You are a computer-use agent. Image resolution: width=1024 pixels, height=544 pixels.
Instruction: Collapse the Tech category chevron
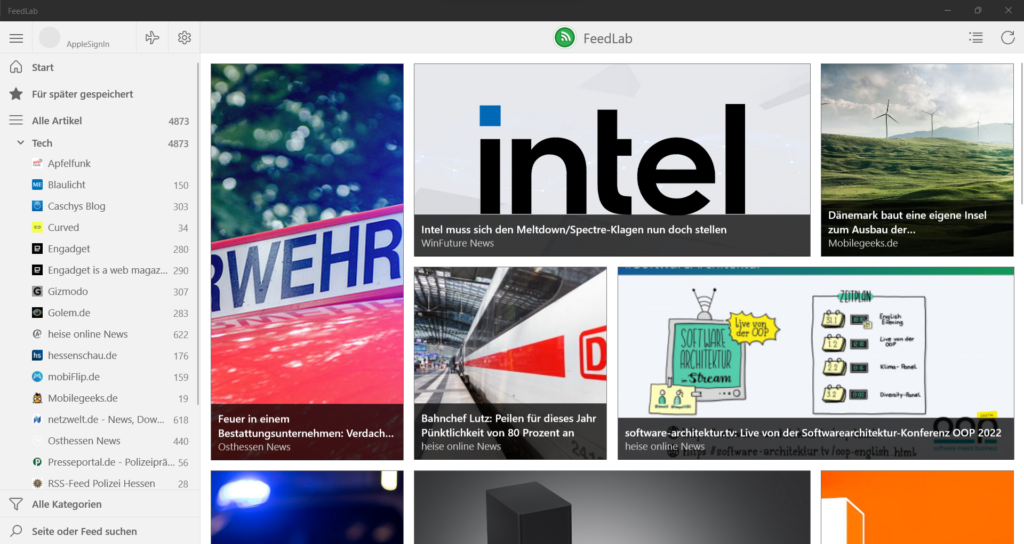coord(20,143)
